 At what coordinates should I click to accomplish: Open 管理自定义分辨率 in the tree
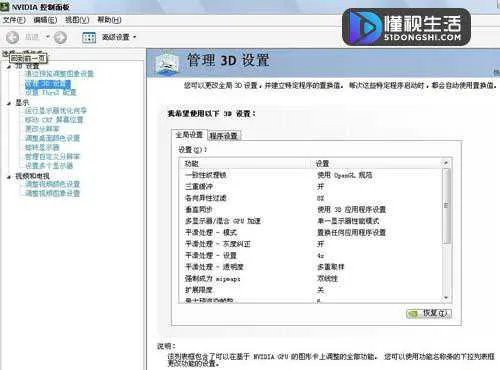click(x=52, y=156)
